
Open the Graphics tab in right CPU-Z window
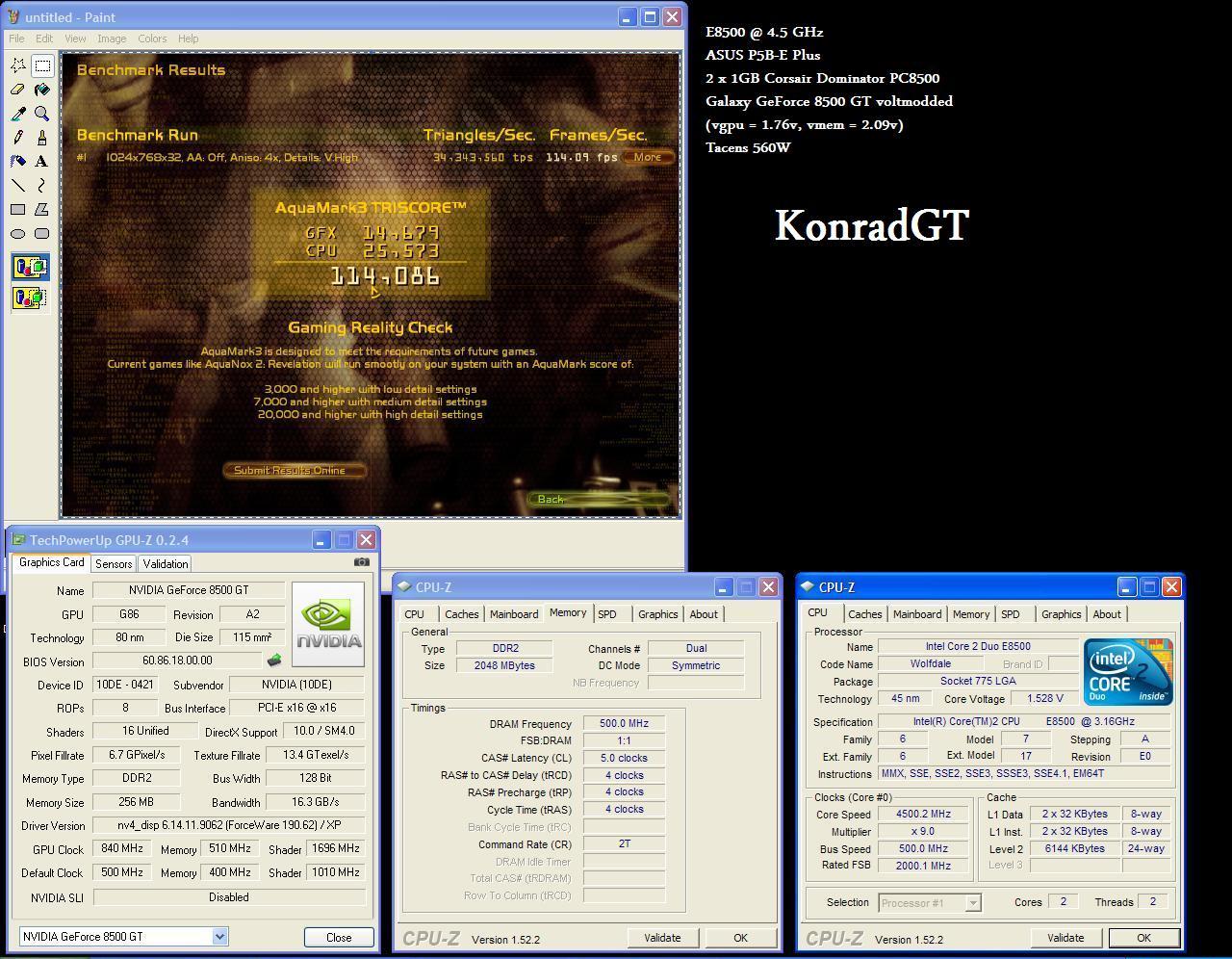point(1062,614)
